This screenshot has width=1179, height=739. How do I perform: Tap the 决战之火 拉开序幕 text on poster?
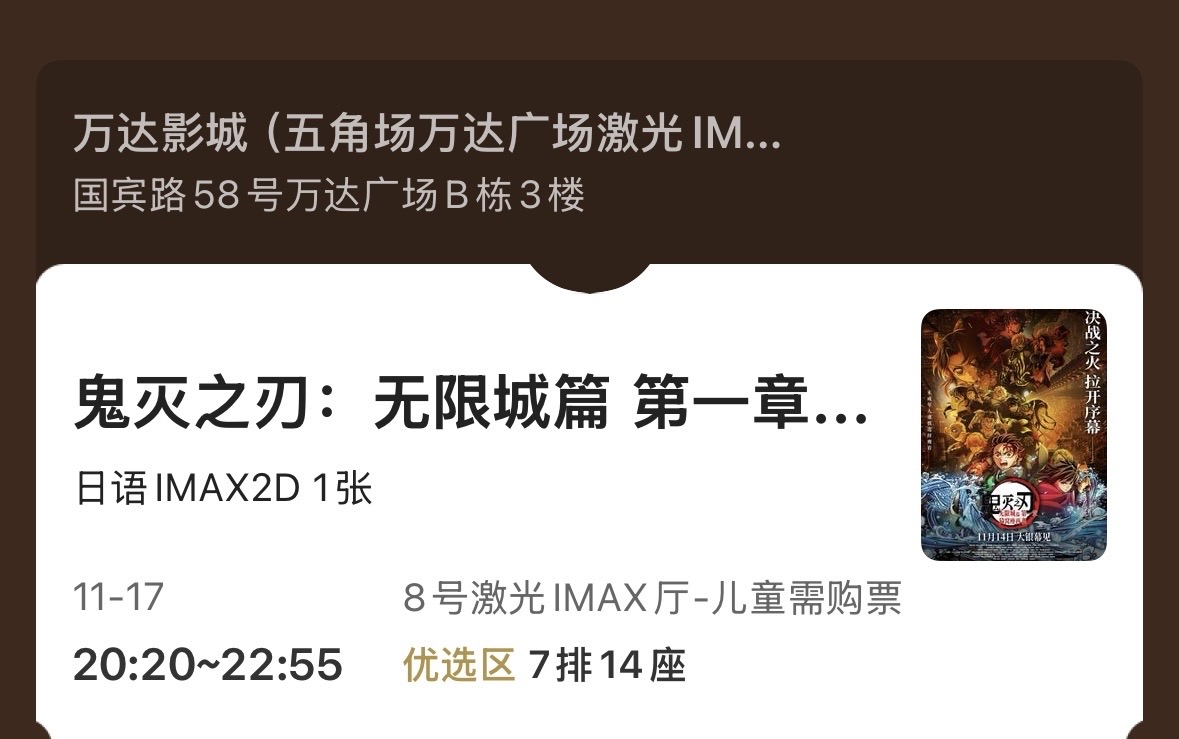click(x=1092, y=373)
